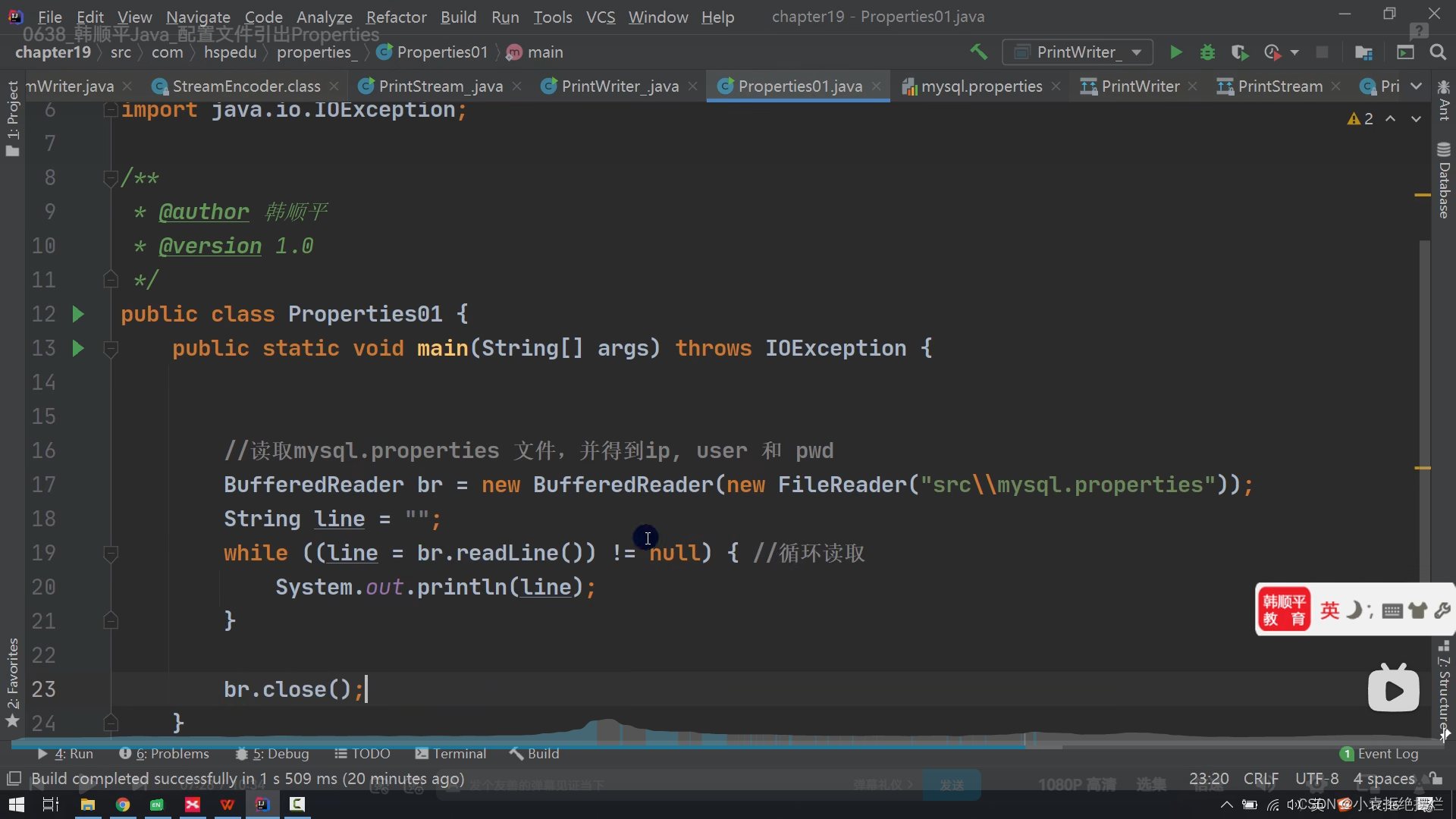
Task: Expand the hidden editor tabs chevron
Action: (1416, 86)
